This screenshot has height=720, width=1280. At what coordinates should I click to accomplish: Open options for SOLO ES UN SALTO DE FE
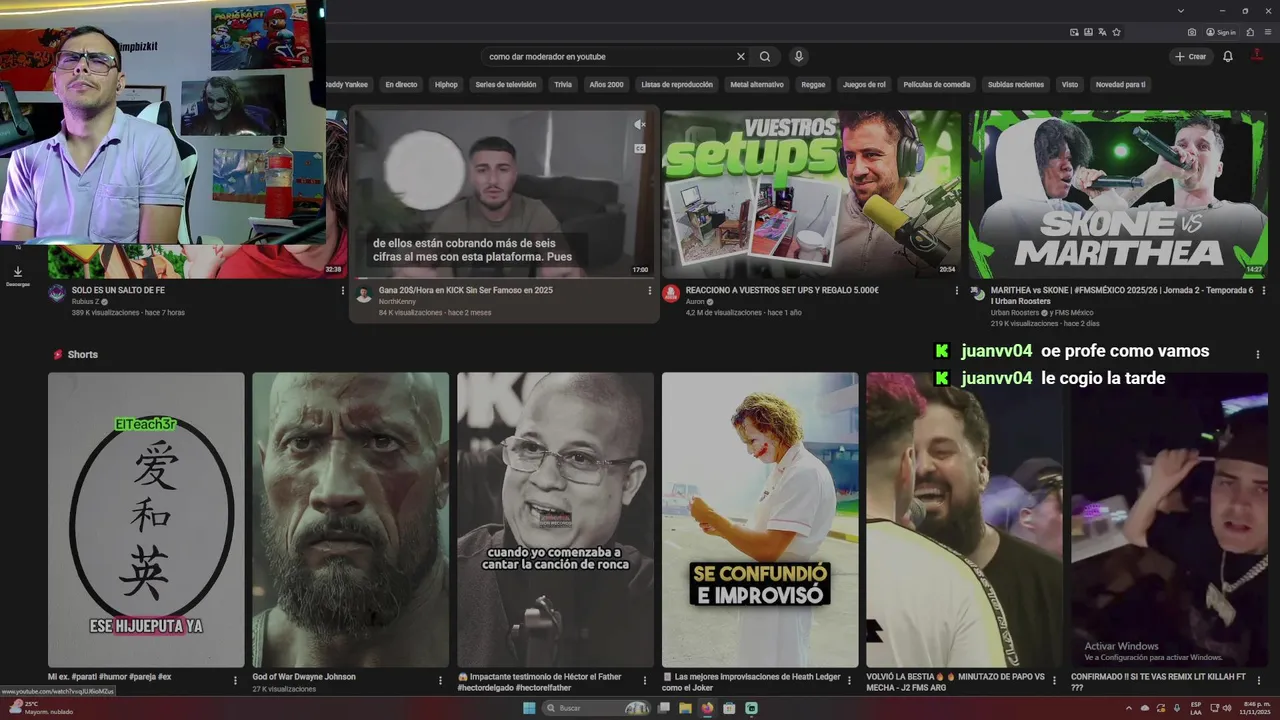[343, 291]
